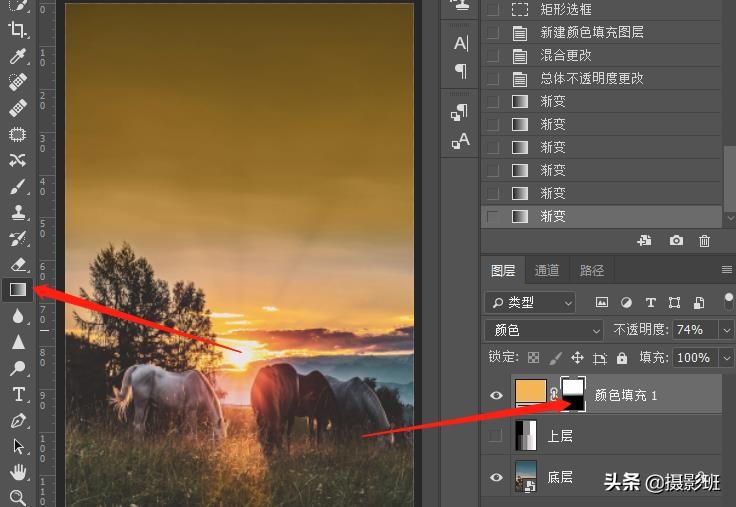
Task: Set history brush source for 矩形选框
Action: [x=493, y=9]
